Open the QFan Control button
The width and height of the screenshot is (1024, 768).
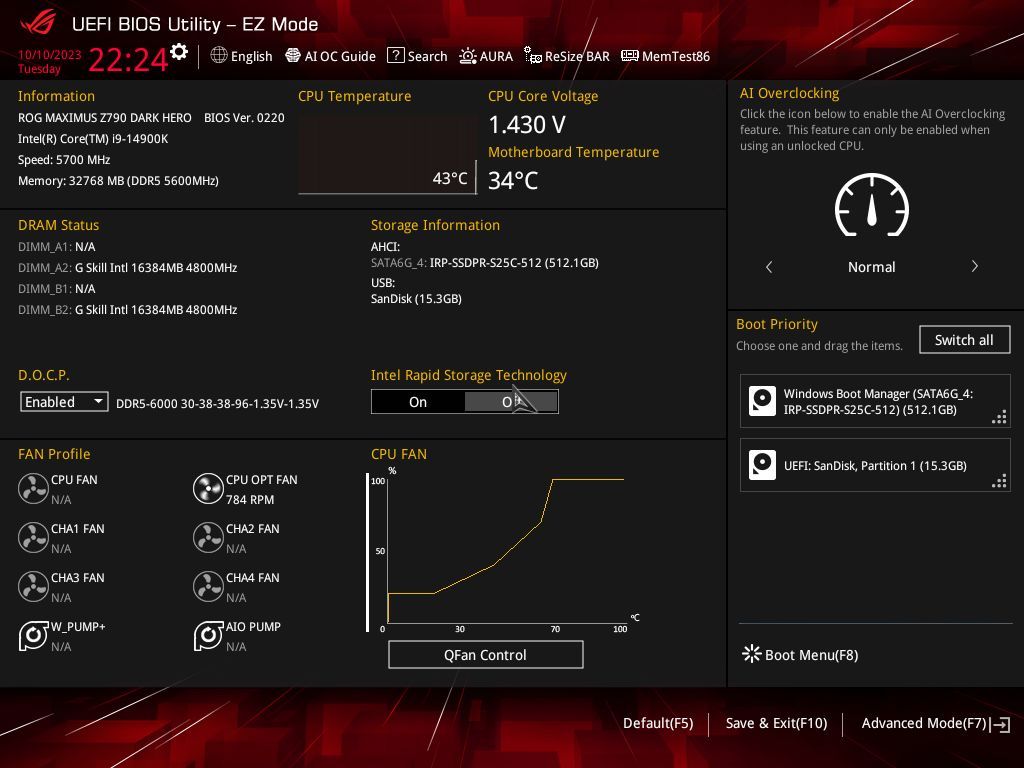point(485,654)
